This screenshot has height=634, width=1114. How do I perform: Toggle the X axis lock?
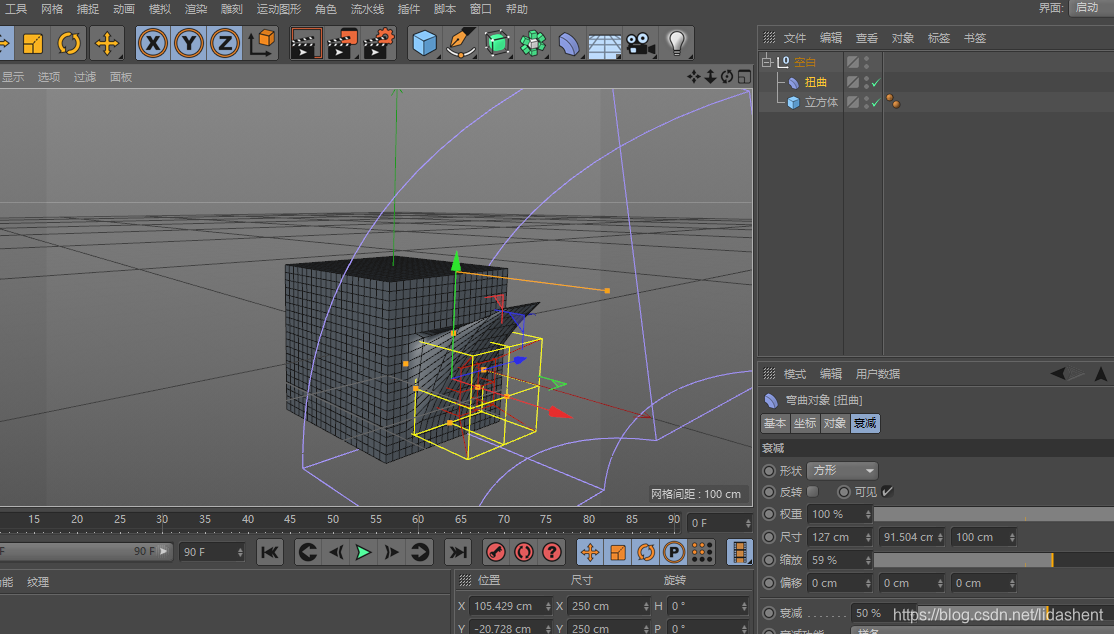coord(152,43)
